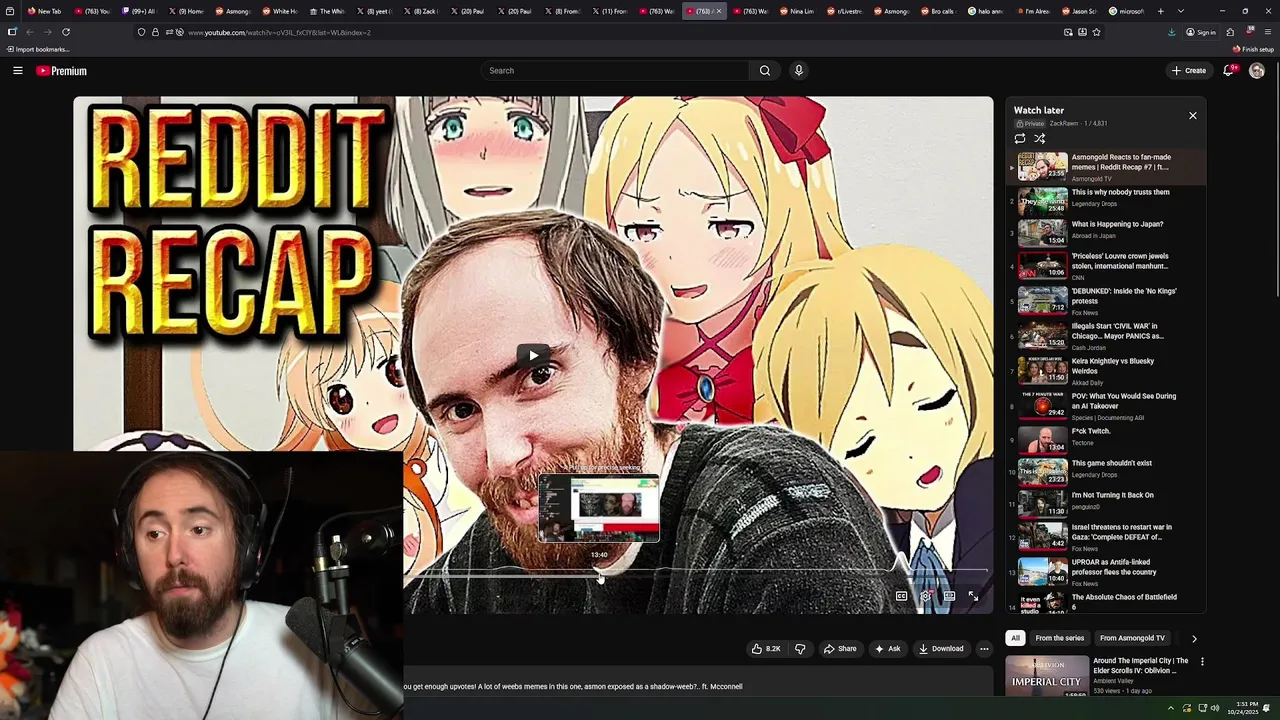This screenshot has width=1280, height=720.
Task: Open 'Around The Imperial City' recommended video
Action: tap(1140, 666)
